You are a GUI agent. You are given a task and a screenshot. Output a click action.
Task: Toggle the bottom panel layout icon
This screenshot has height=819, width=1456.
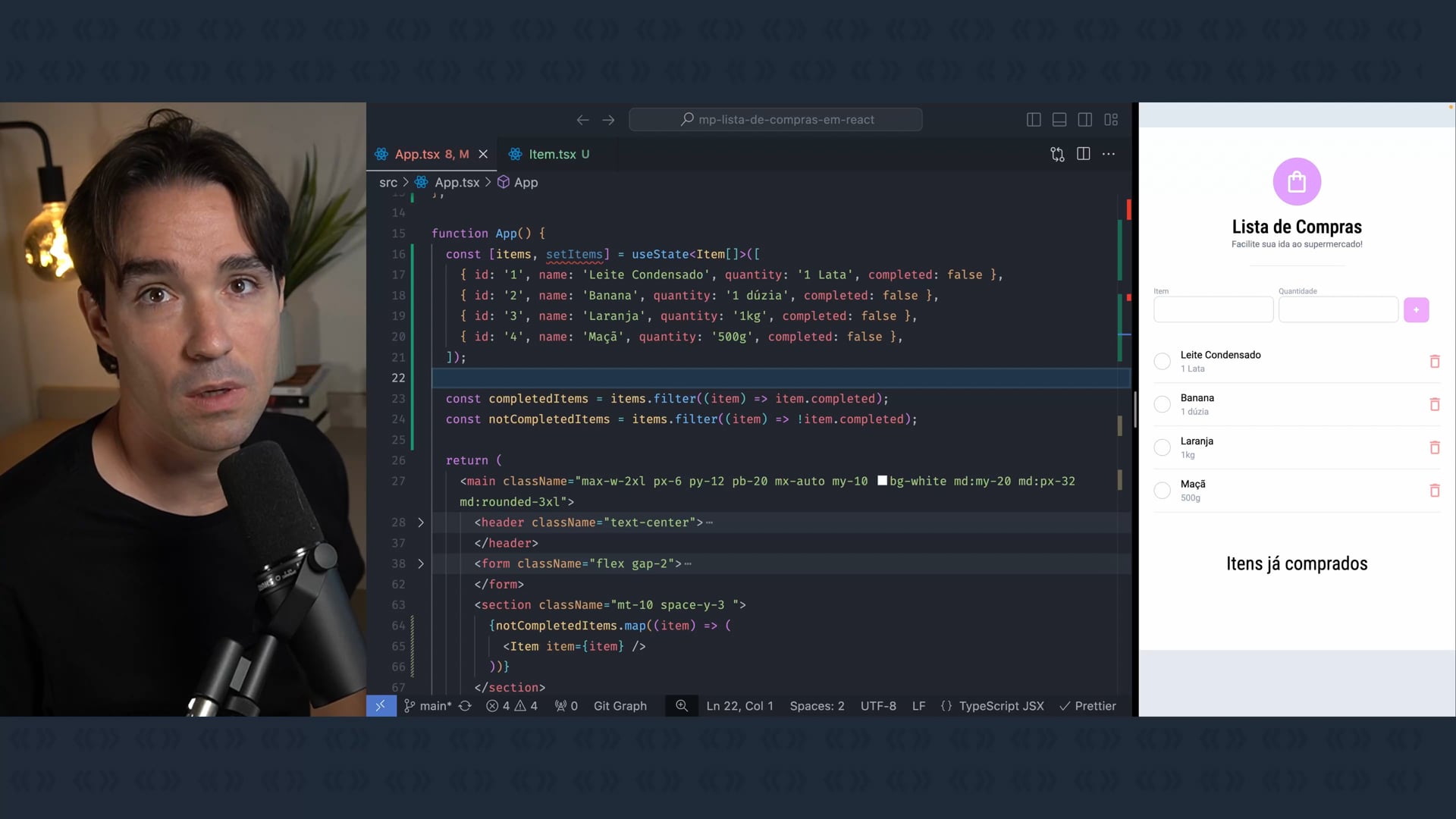[1059, 120]
